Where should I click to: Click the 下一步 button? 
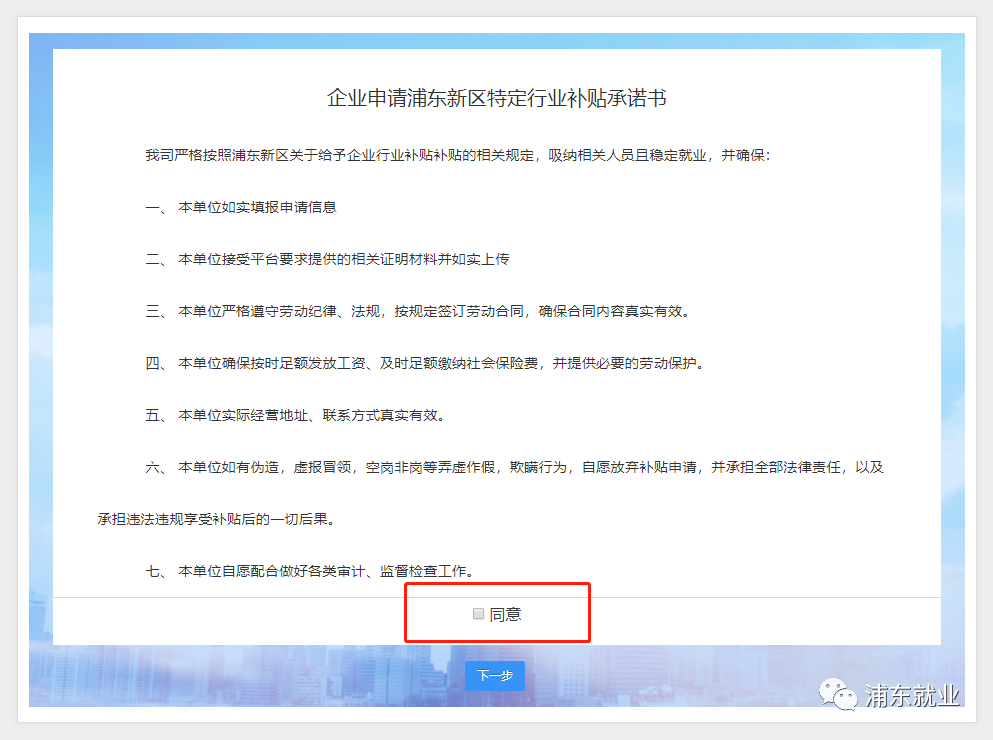pyautogui.click(x=495, y=676)
